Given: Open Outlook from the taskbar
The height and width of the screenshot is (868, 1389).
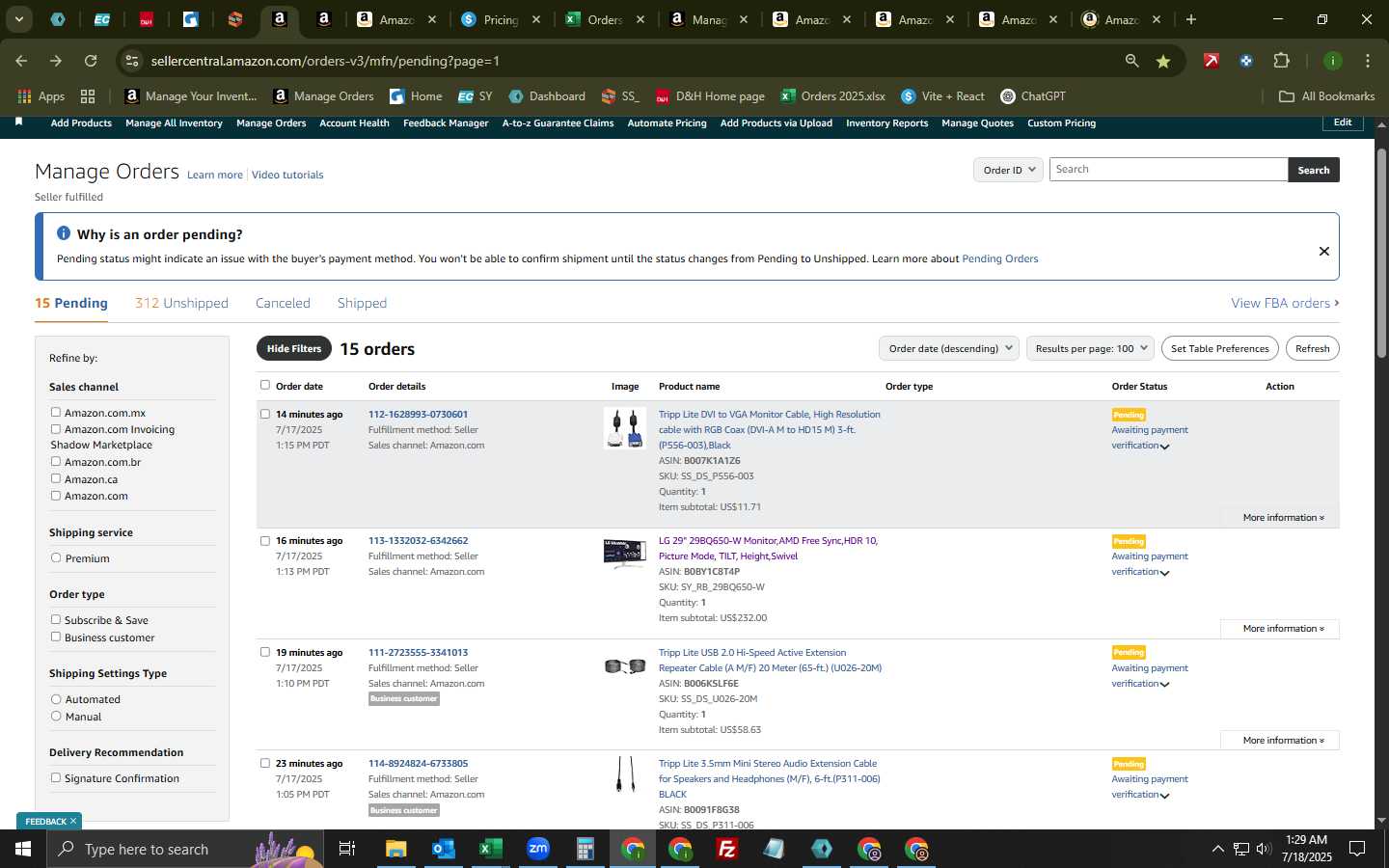Looking at the screenshot, I should click(x=443, y=849).
